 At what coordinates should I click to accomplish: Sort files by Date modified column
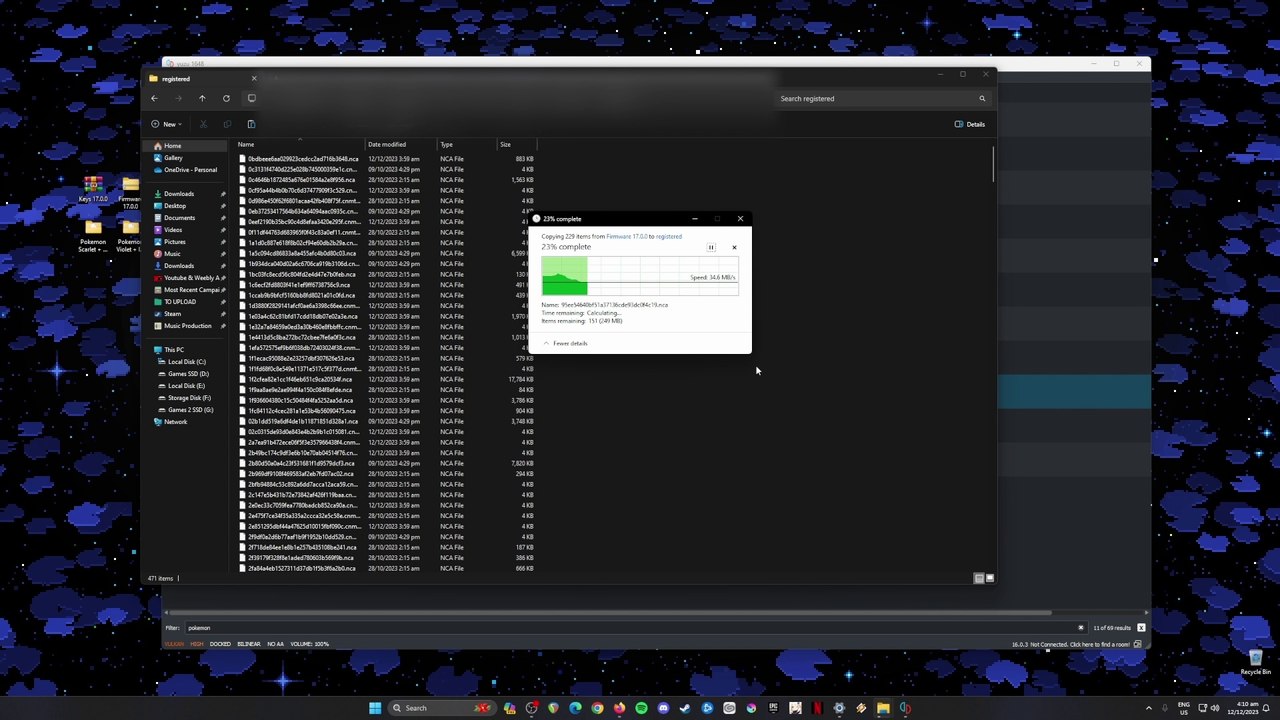[386, 145]
